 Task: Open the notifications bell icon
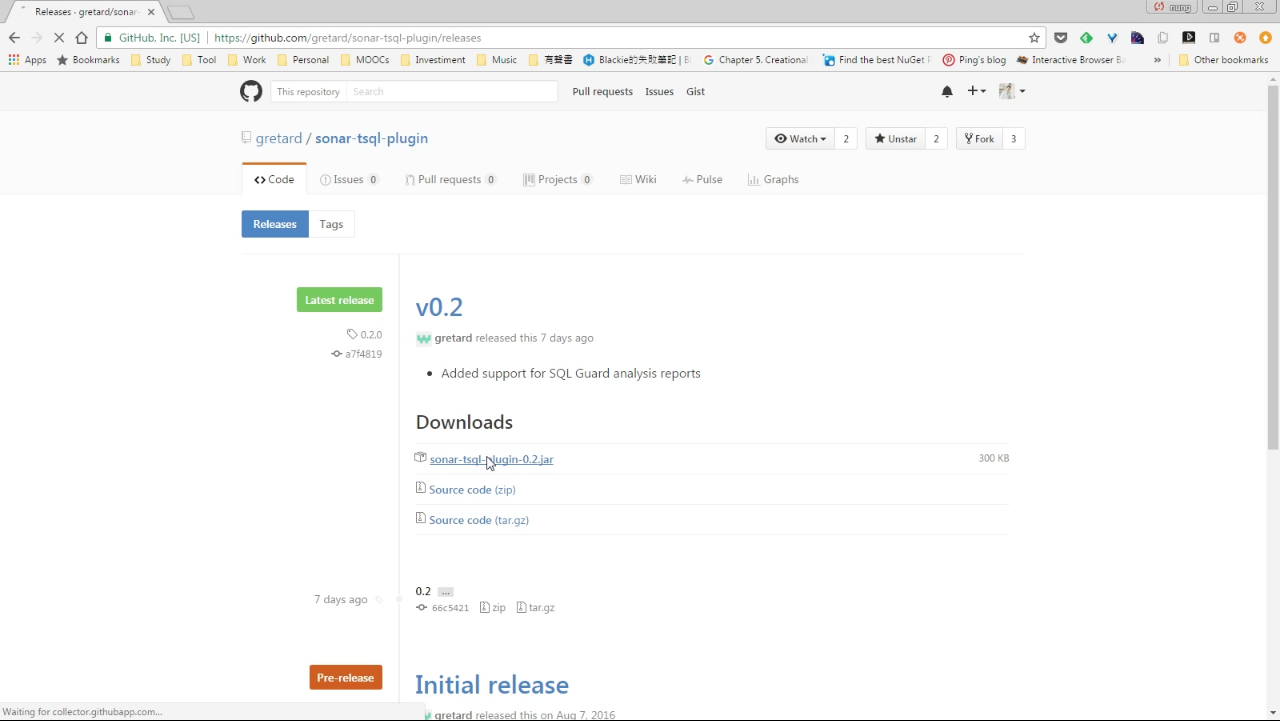pyautogui.click(x=947, y=91)
